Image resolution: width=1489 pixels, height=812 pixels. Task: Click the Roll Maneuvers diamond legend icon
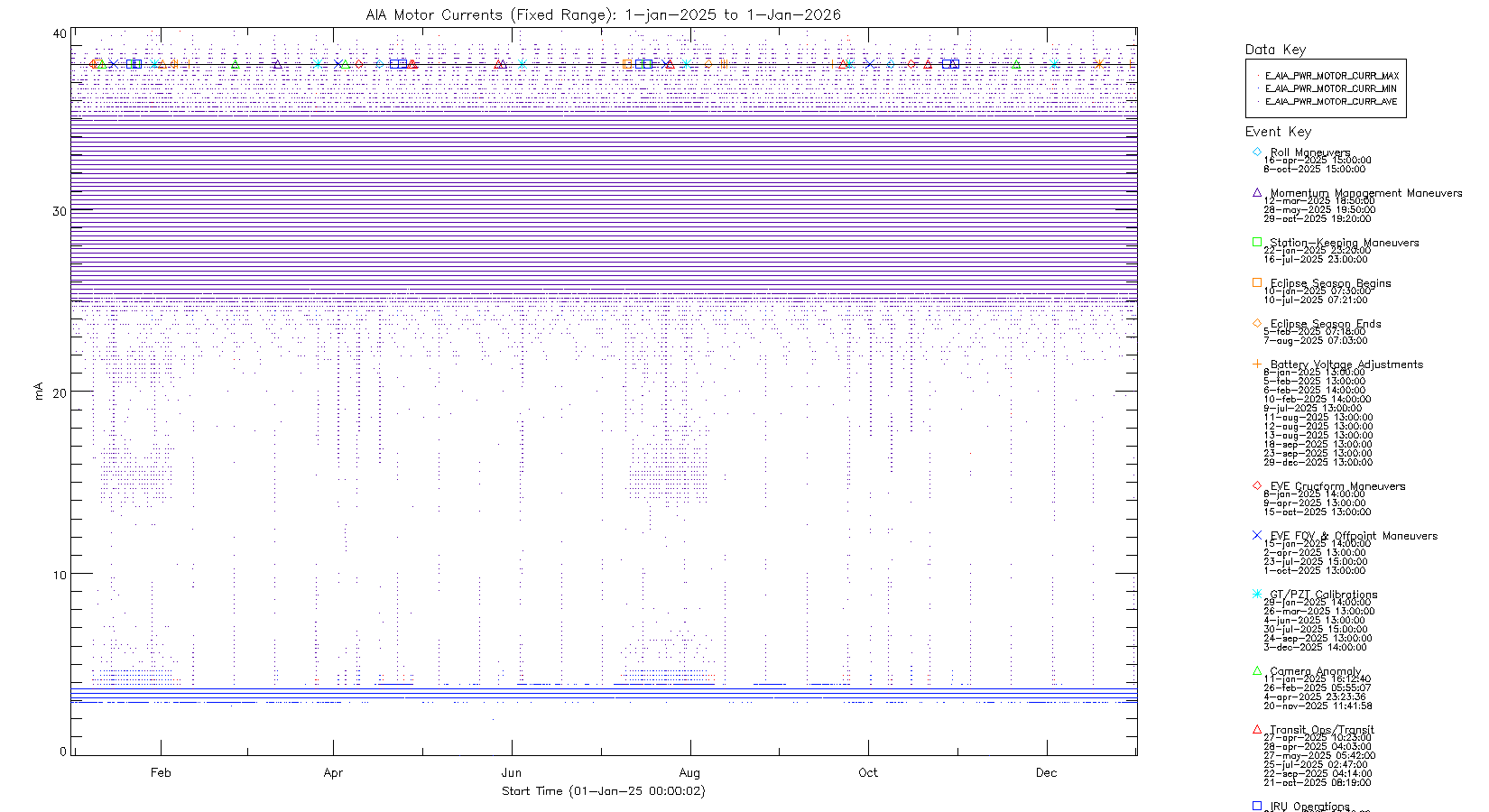[x=1257, y=152]
